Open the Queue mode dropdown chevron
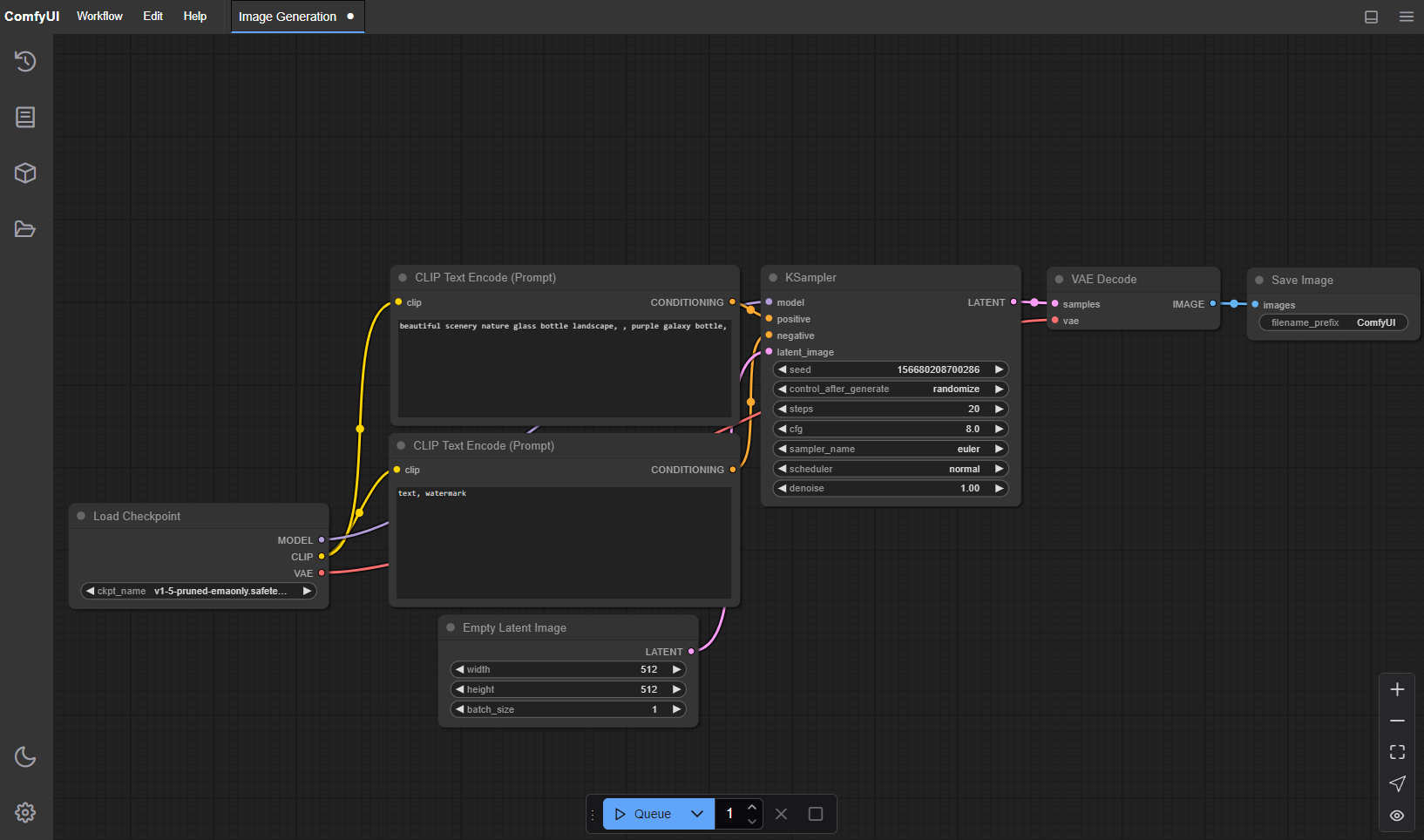 click(695, 813)
